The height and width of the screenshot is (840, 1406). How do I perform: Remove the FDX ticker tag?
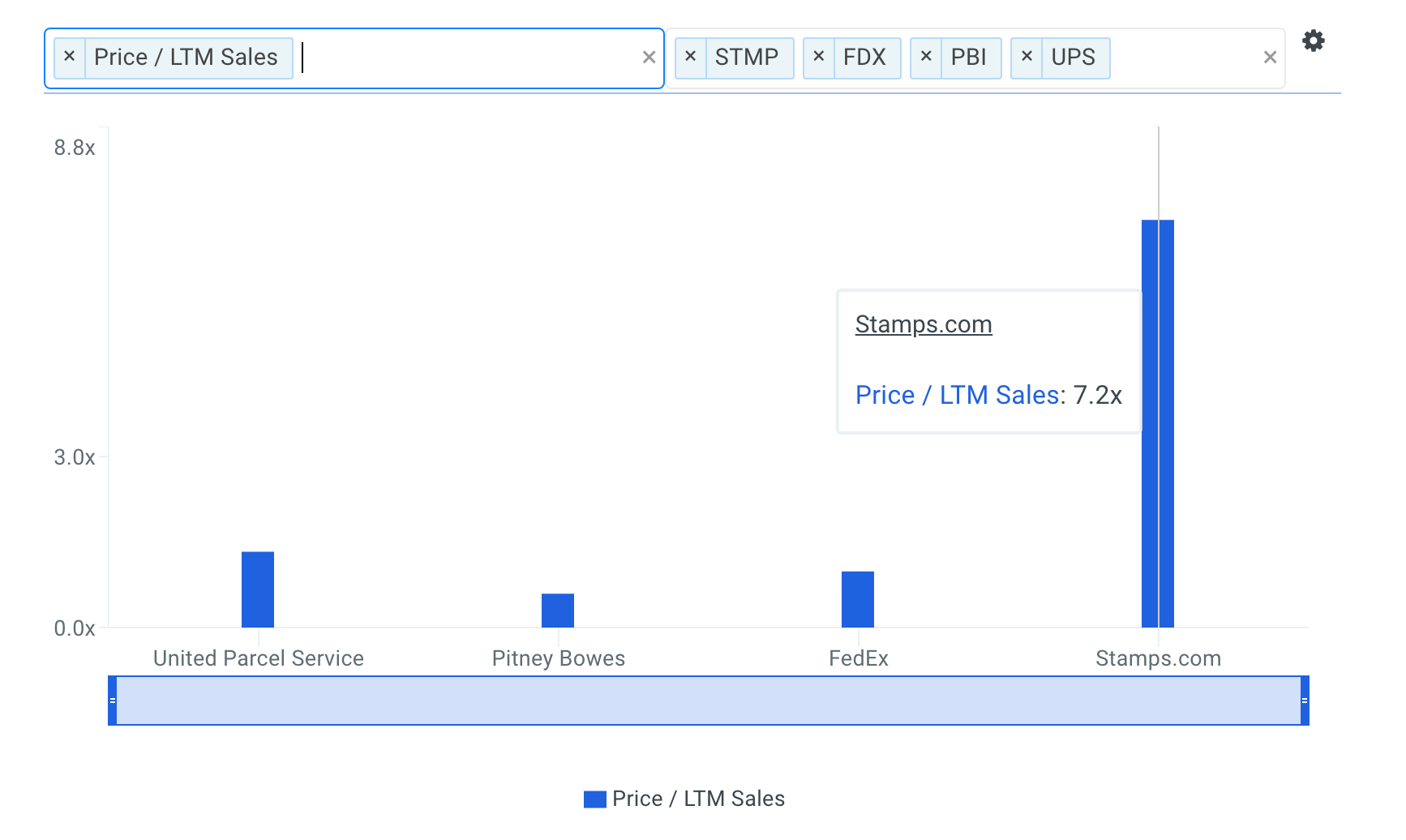pos(819,58)
